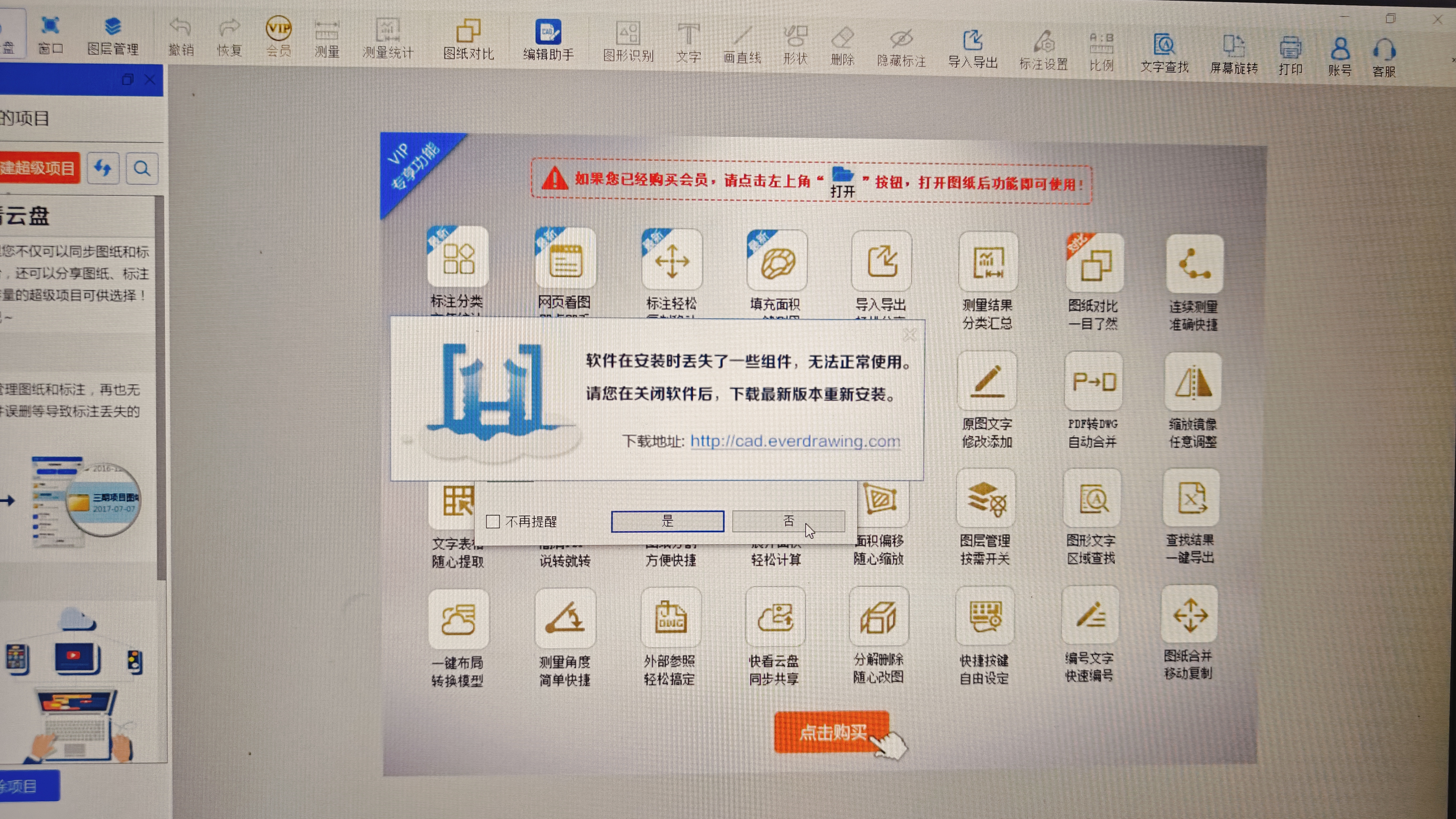Screen dimensions: 1456x819
Task: Open 文字查找 text search
Action: point(1165,53)
